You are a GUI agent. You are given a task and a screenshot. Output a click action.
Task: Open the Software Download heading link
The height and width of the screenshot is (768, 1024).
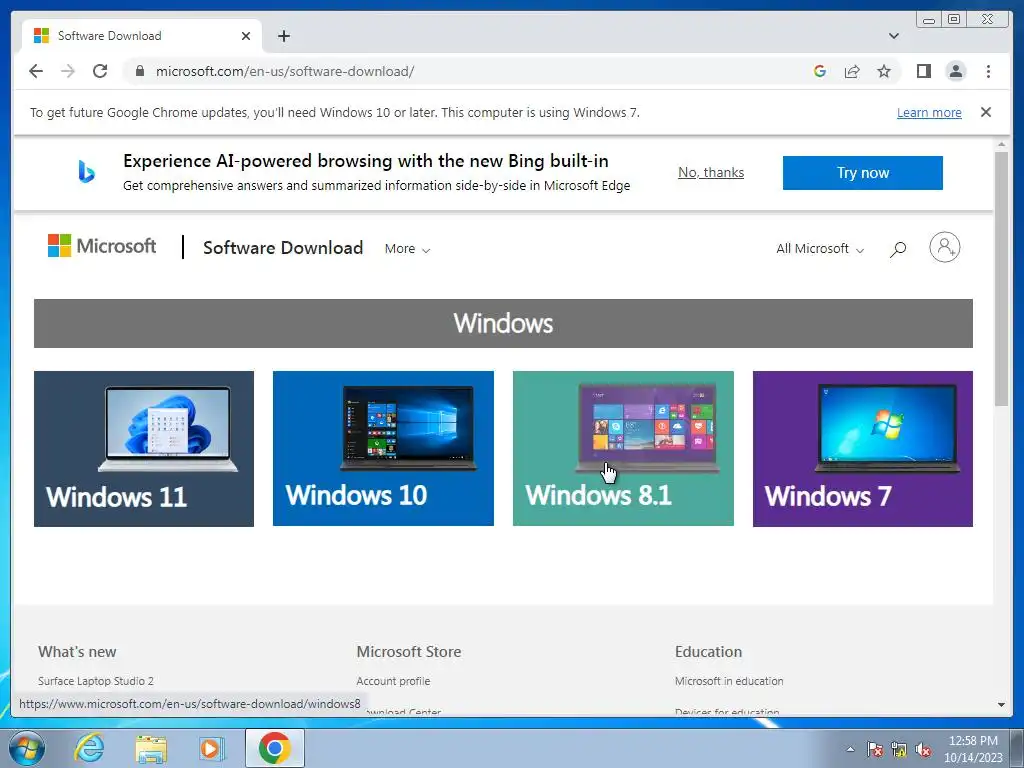click(x=283, y=248)
